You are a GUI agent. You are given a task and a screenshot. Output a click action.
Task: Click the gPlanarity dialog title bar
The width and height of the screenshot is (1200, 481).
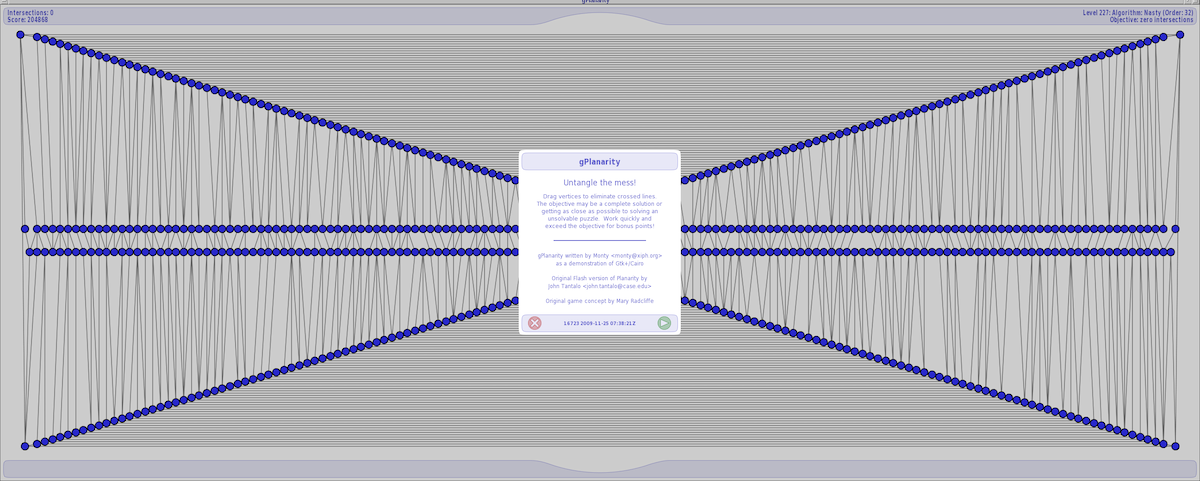[x=599, y=162]
